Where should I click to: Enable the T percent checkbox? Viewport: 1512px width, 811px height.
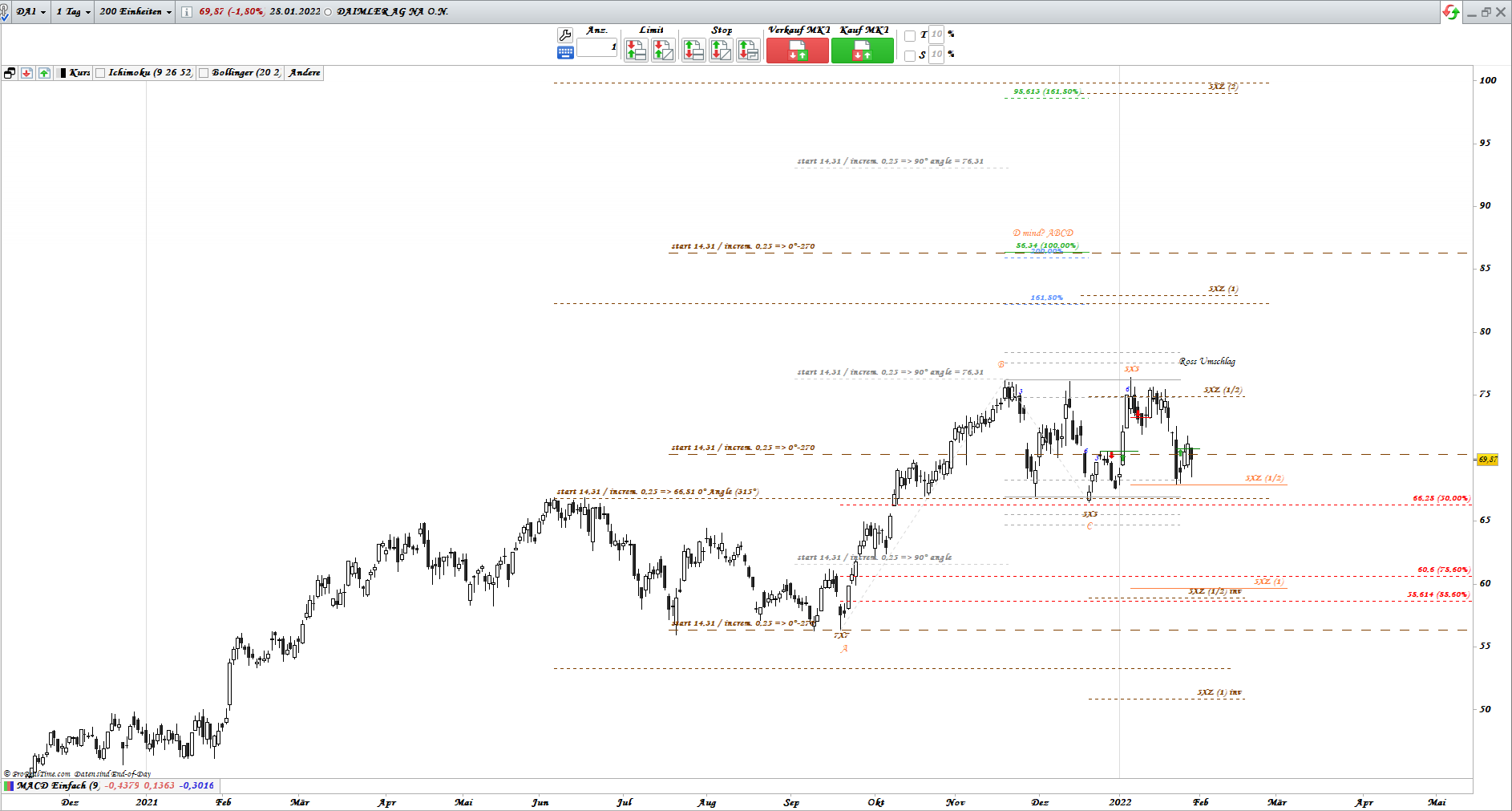tap(910, 36)
